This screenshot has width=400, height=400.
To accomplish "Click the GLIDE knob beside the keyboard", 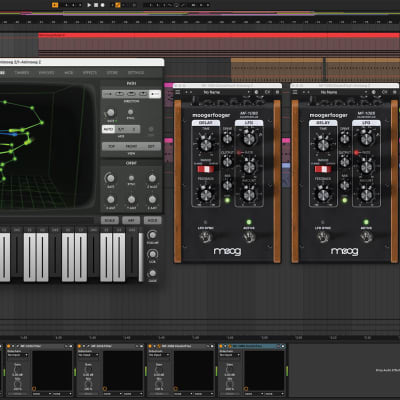I will point(152,273).
